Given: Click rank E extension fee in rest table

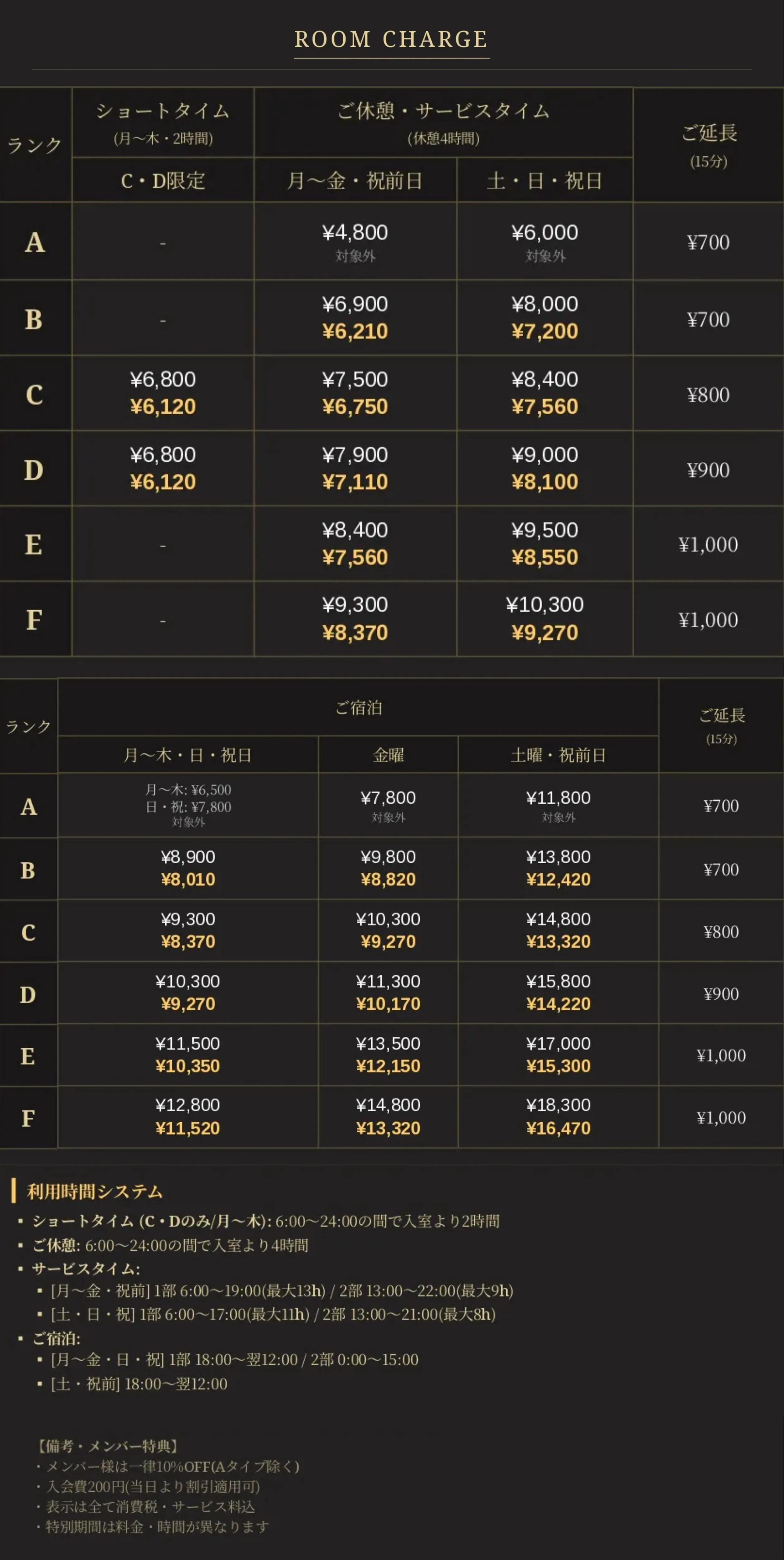Looking at the screenshot, I should point(708,544).
